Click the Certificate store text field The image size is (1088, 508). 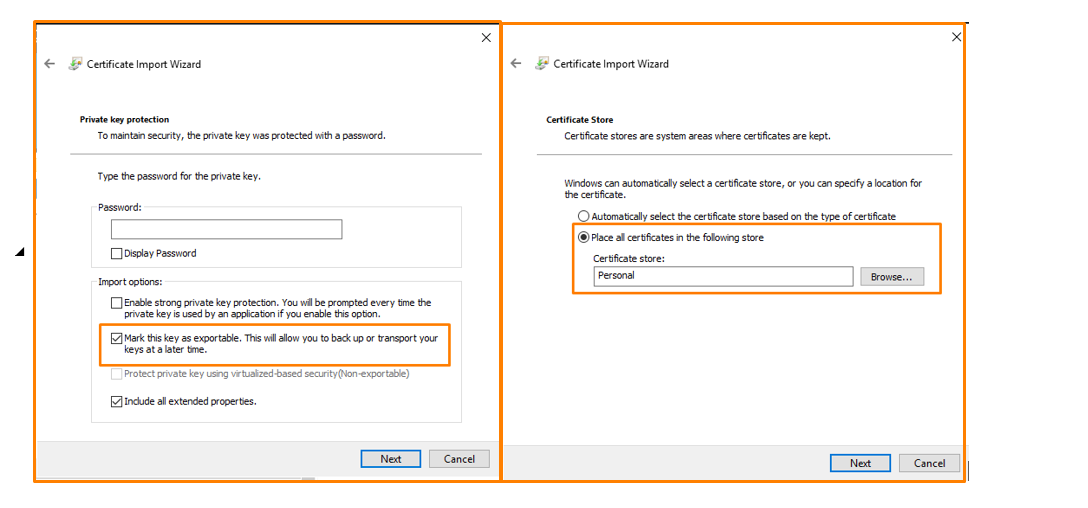pos(723,276)
